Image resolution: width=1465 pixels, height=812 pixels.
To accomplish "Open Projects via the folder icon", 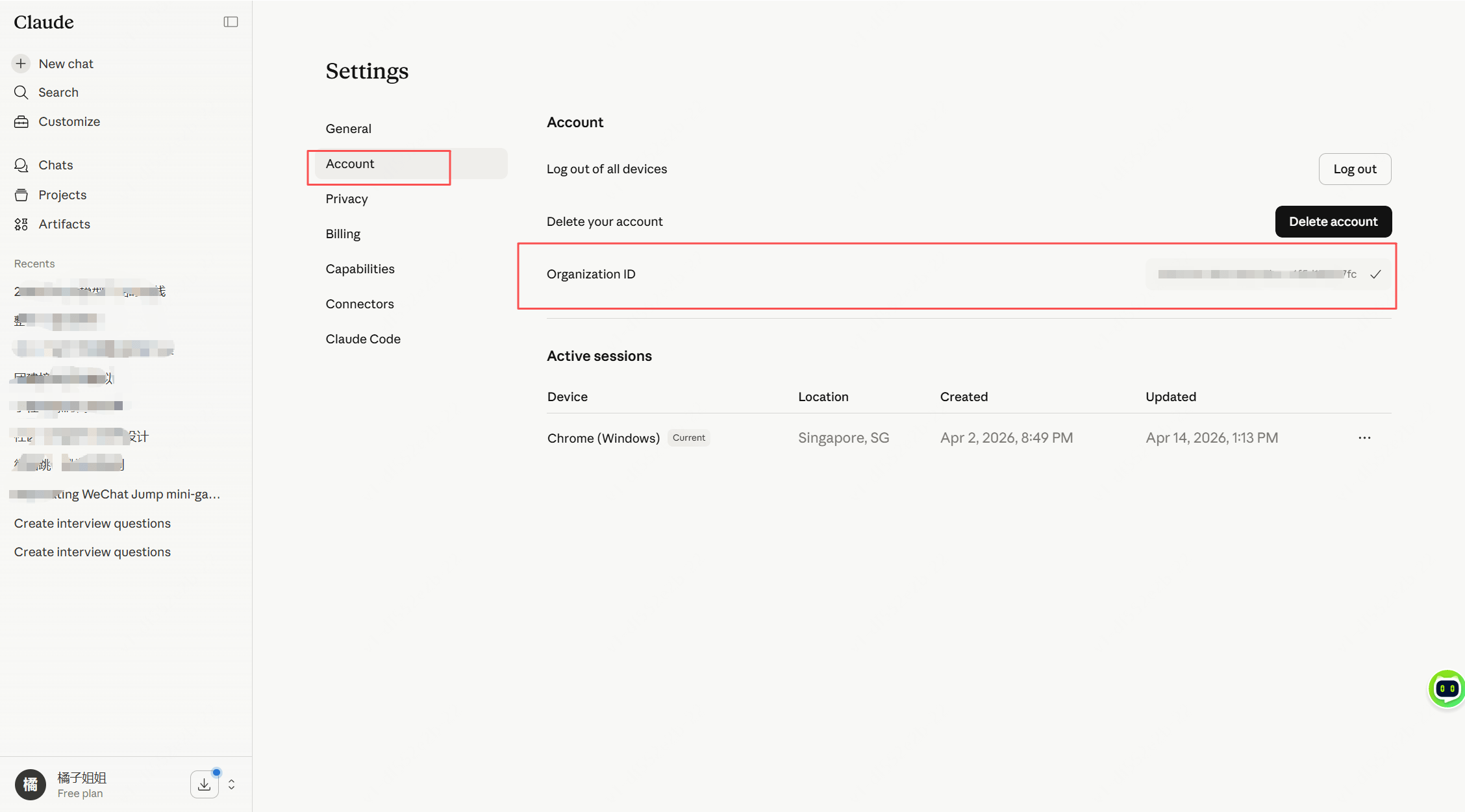I will (x=21, y=195).
